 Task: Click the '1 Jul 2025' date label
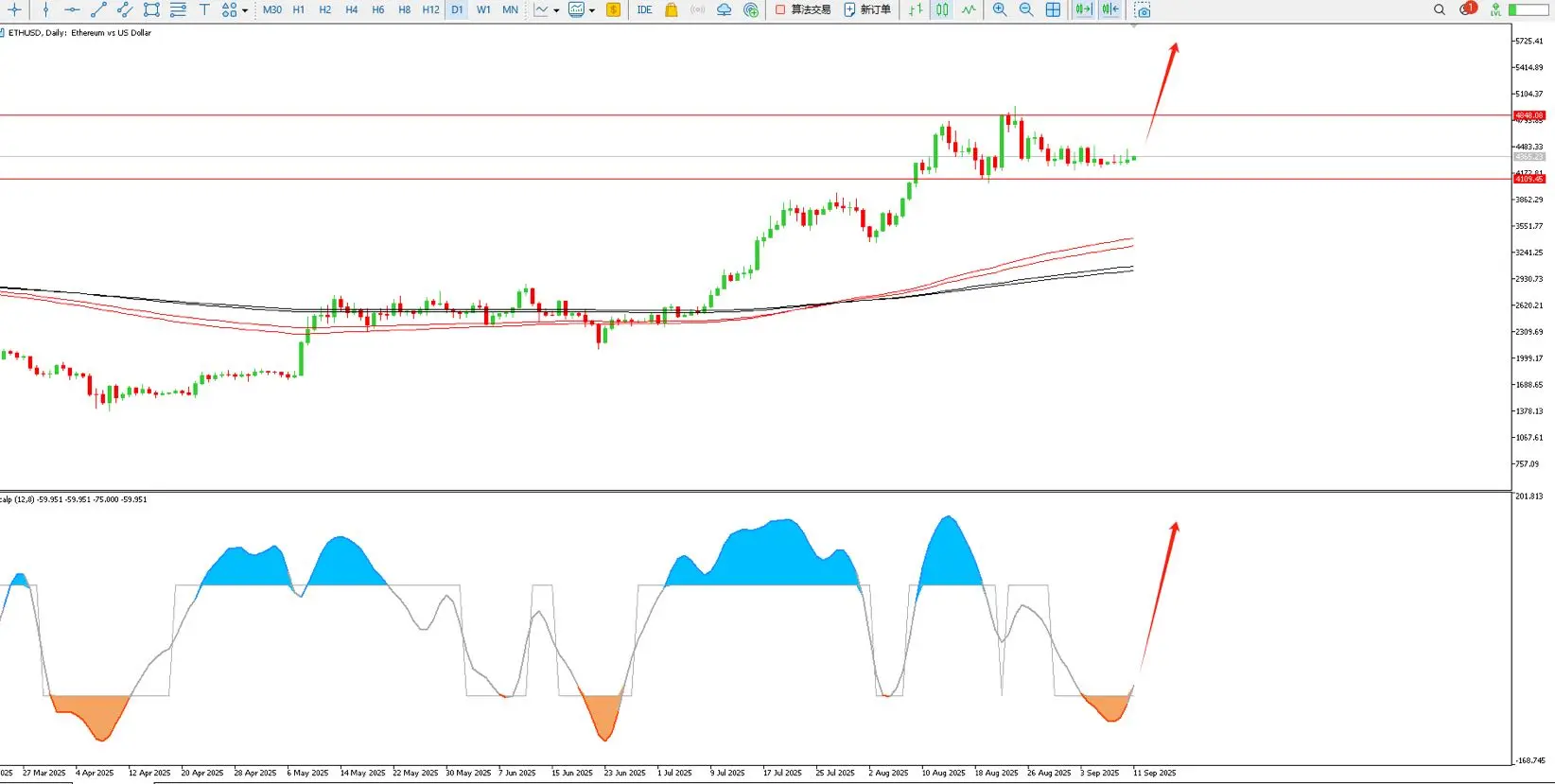click(674, 773)
